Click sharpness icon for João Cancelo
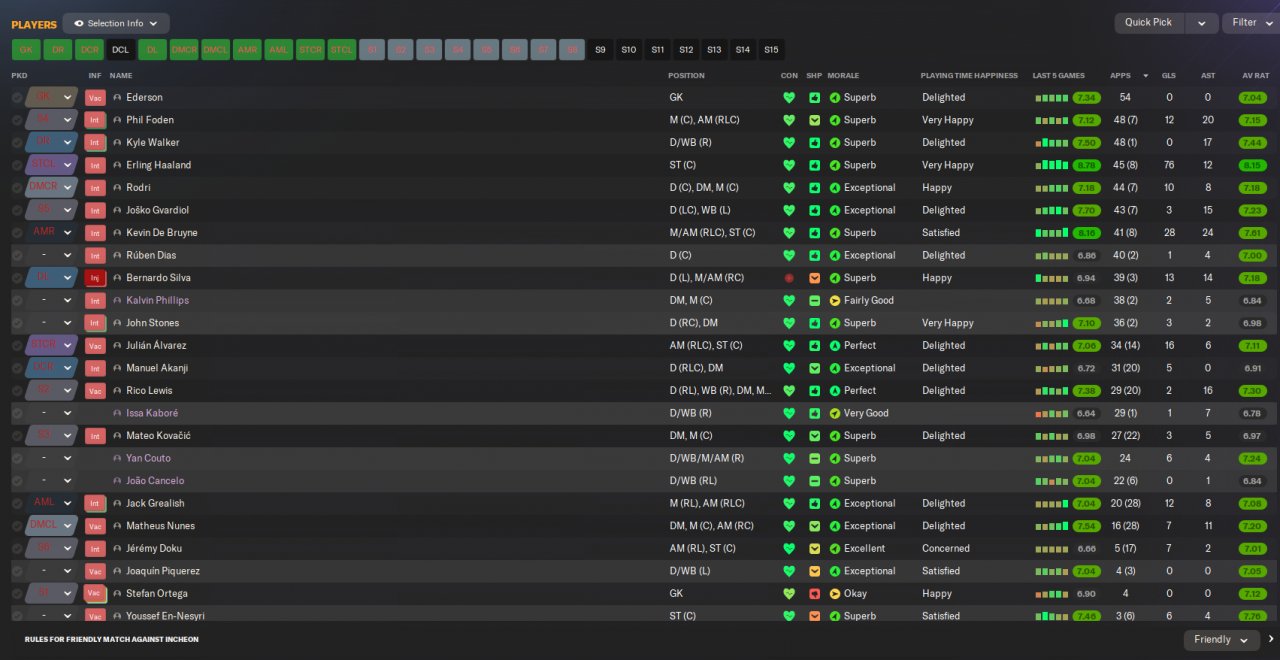The image size is (1280, 660). coord(814,481)
